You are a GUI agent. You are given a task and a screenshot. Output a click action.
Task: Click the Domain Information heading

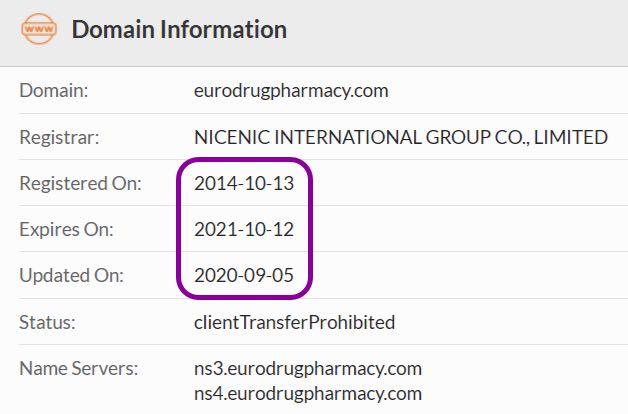tap(179, 30)
